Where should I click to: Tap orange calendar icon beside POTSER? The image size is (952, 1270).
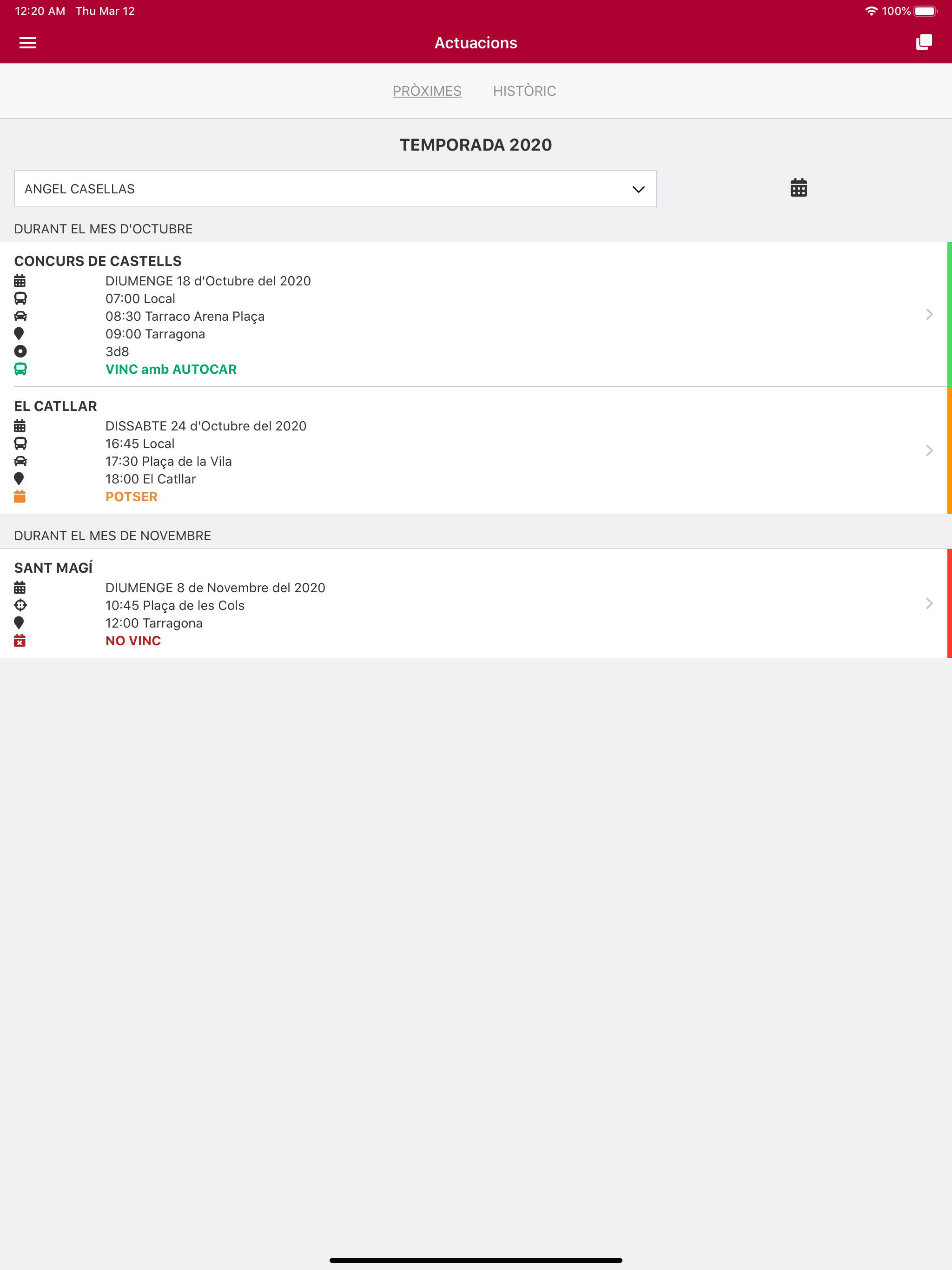[20, 496]
